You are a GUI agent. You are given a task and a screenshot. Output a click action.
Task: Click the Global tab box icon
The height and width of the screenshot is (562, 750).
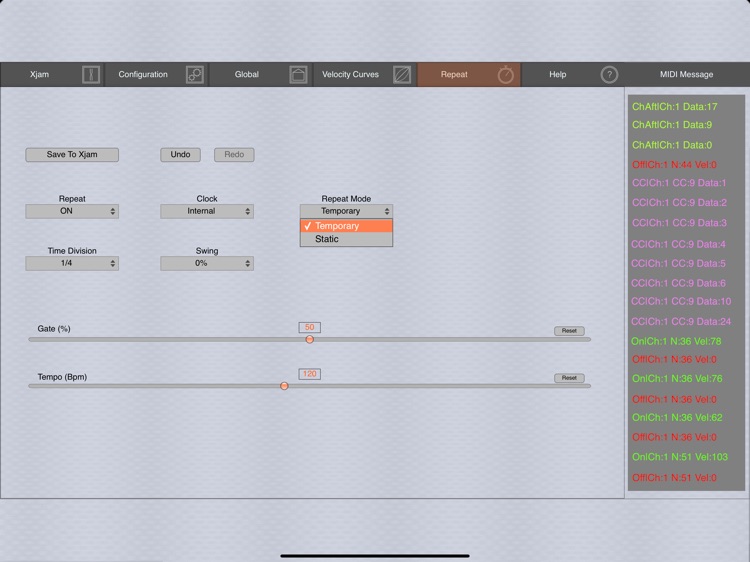click(298, 75)
